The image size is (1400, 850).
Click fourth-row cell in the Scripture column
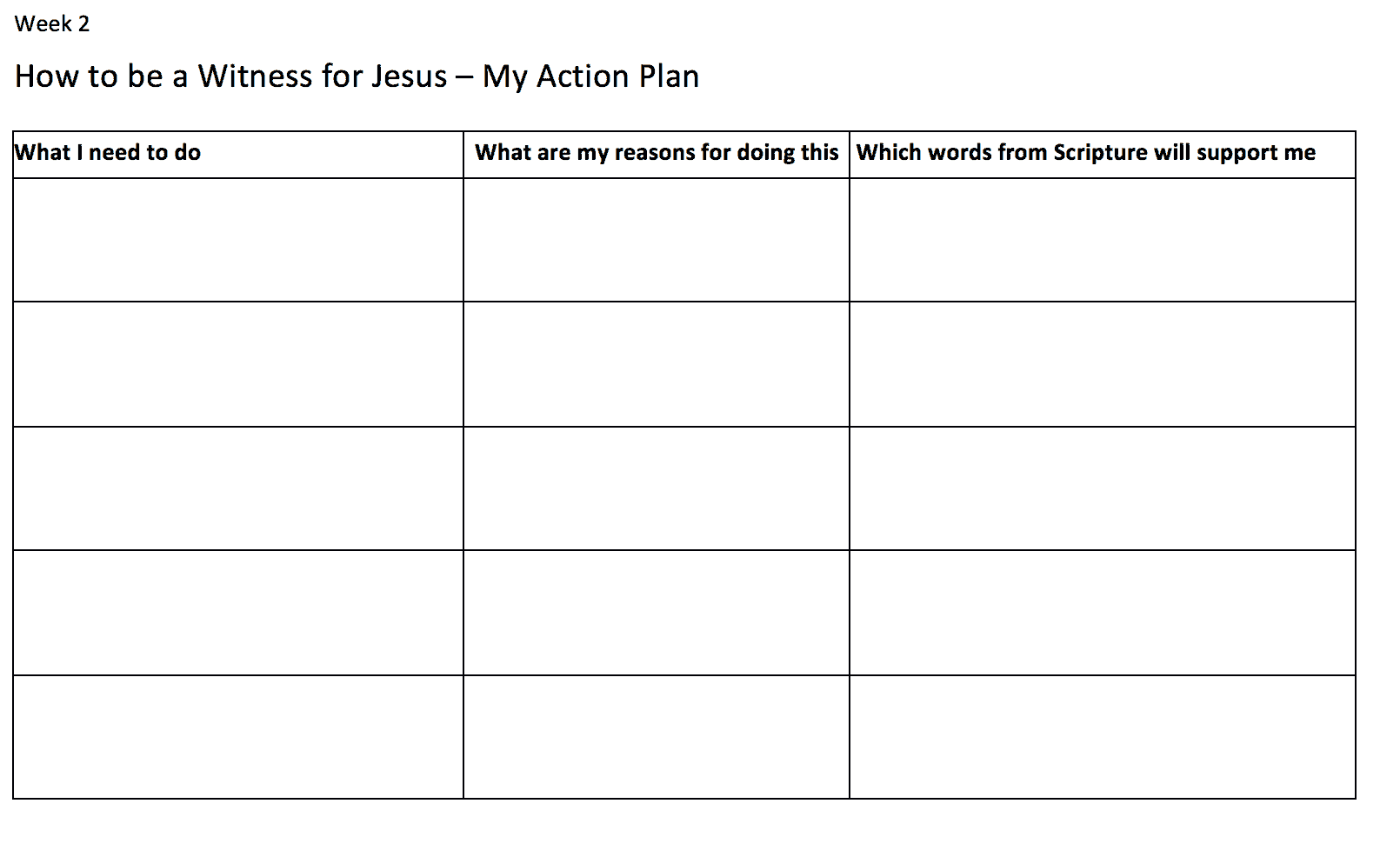coord(1103,613)
